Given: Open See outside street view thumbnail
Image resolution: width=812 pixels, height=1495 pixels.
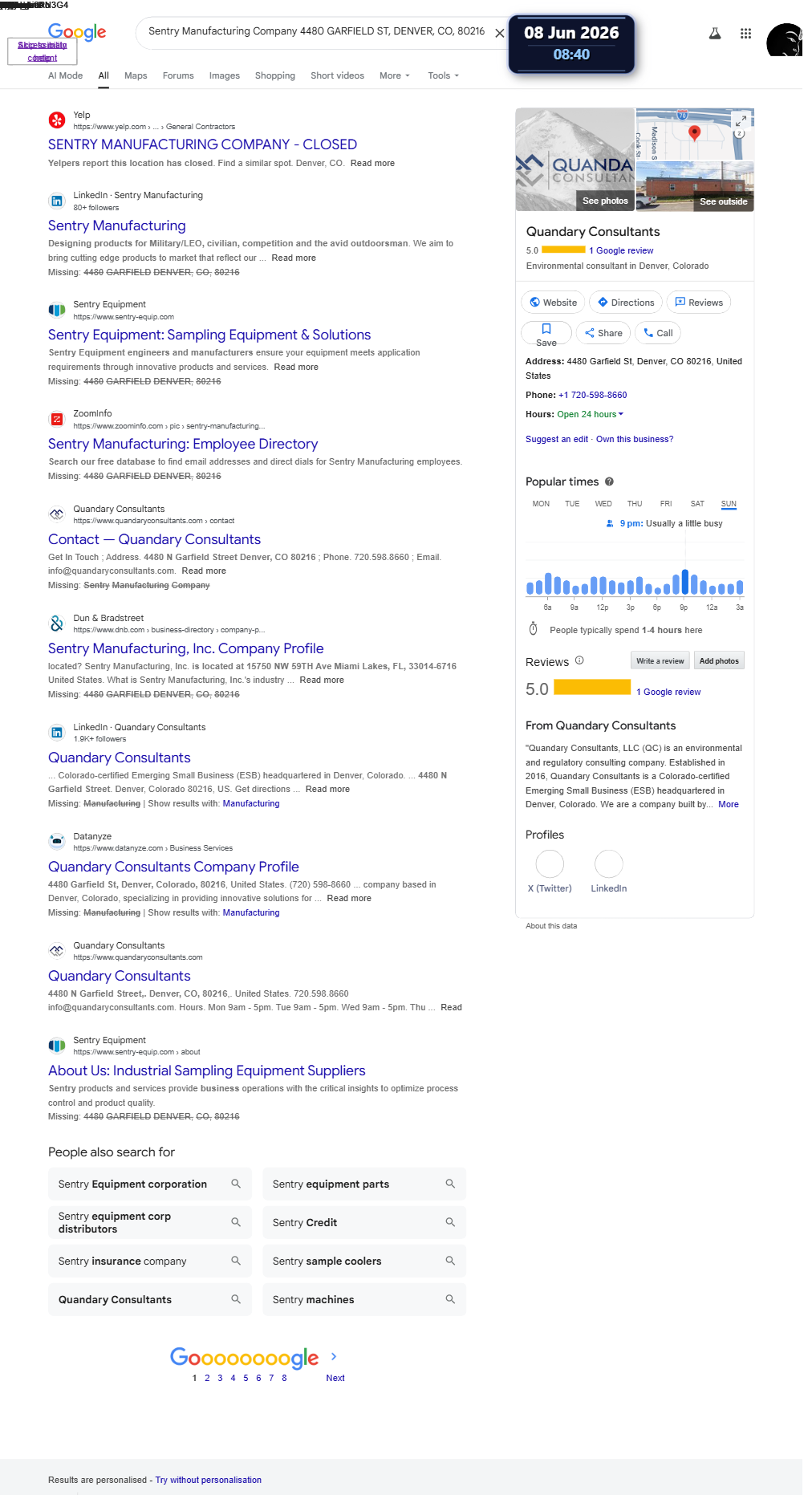Looking at the screenshot, I should tap(695, 186).
